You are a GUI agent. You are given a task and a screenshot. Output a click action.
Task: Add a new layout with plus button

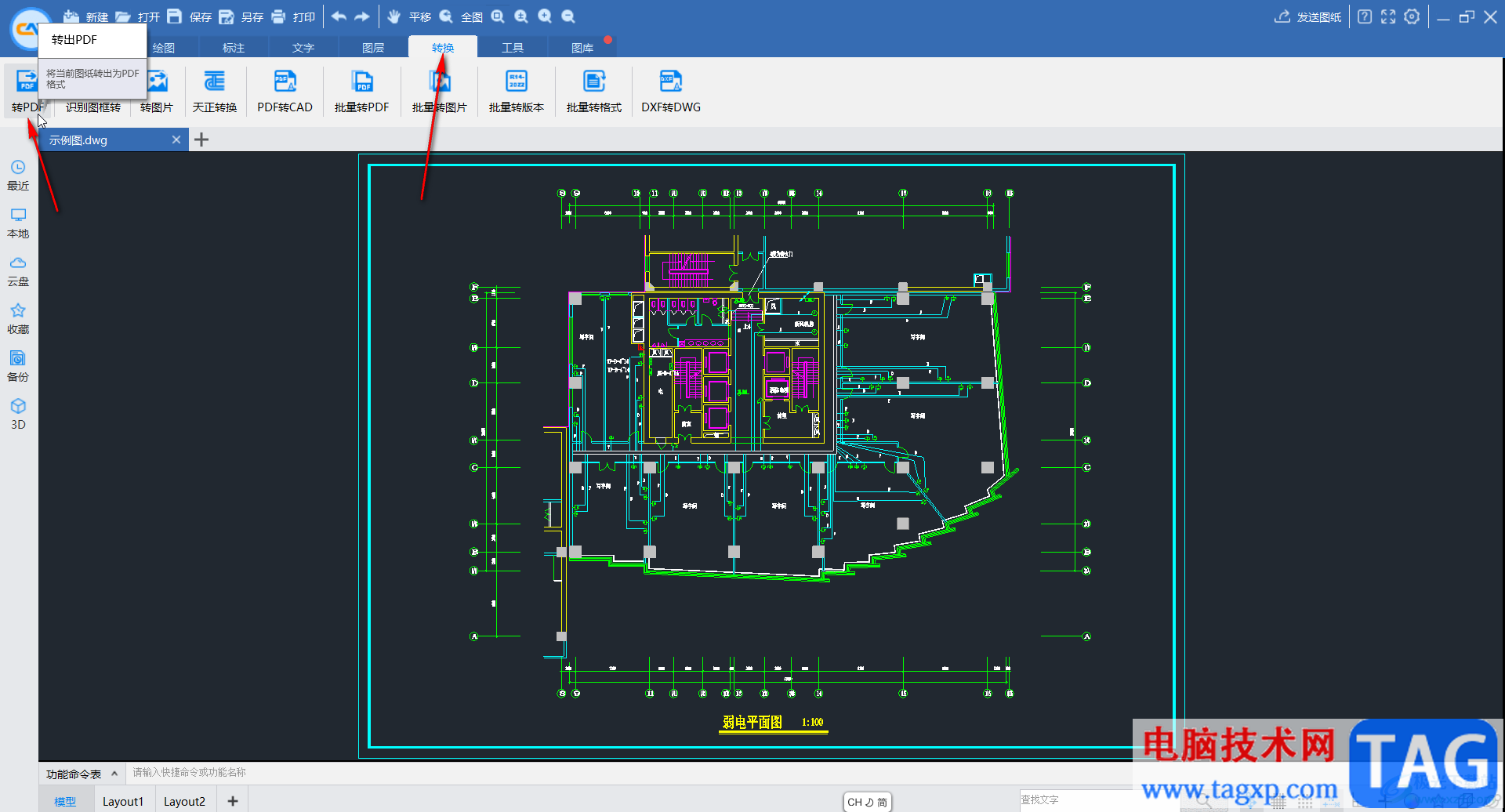coord(233,801)
